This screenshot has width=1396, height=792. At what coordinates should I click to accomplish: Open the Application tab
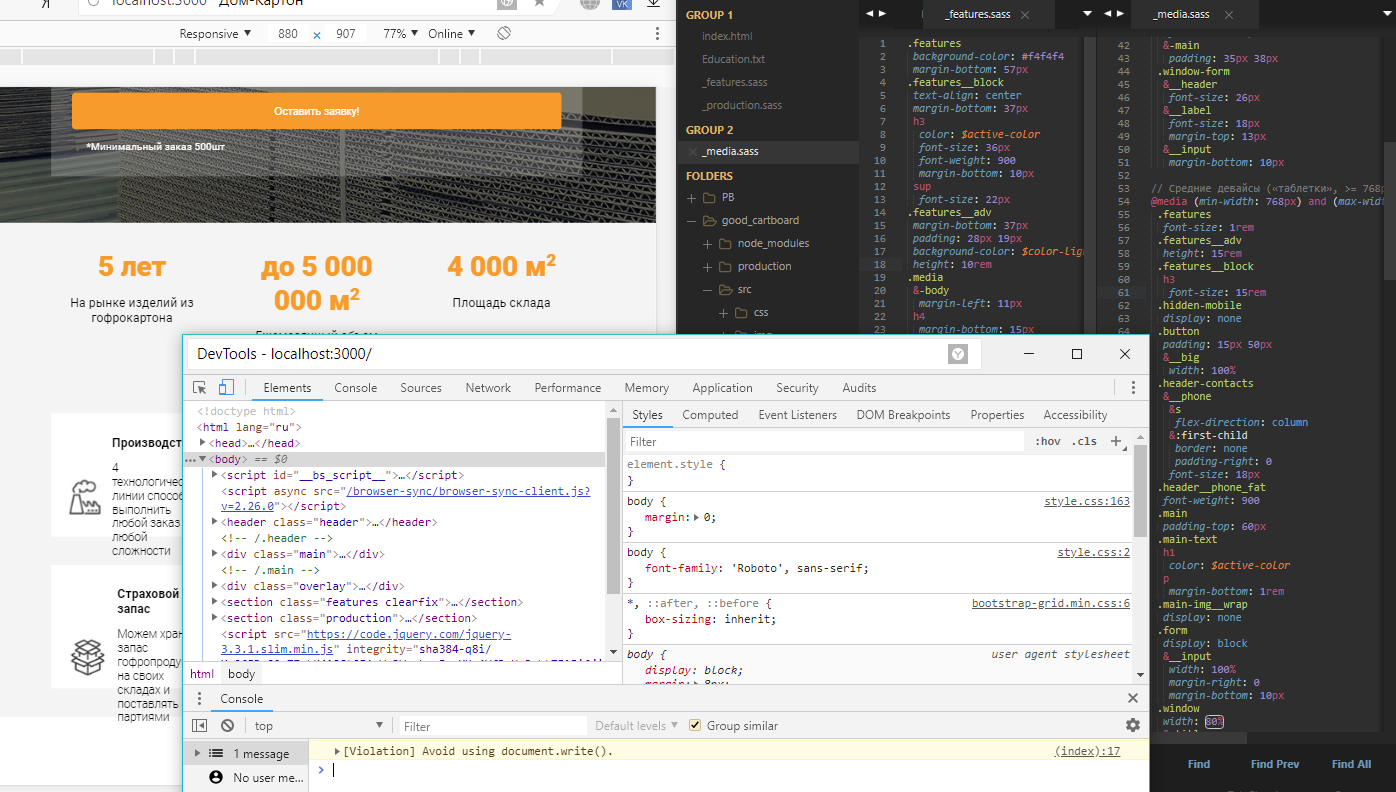tap(722, 388)
